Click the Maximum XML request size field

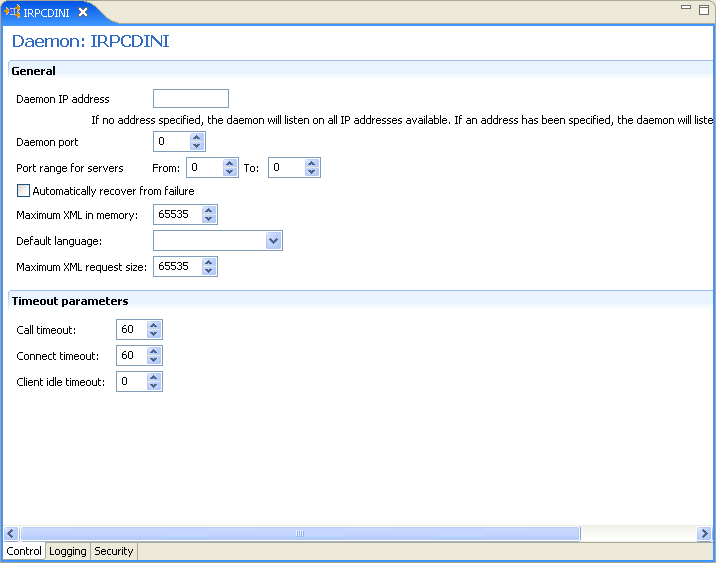point(178,267)
